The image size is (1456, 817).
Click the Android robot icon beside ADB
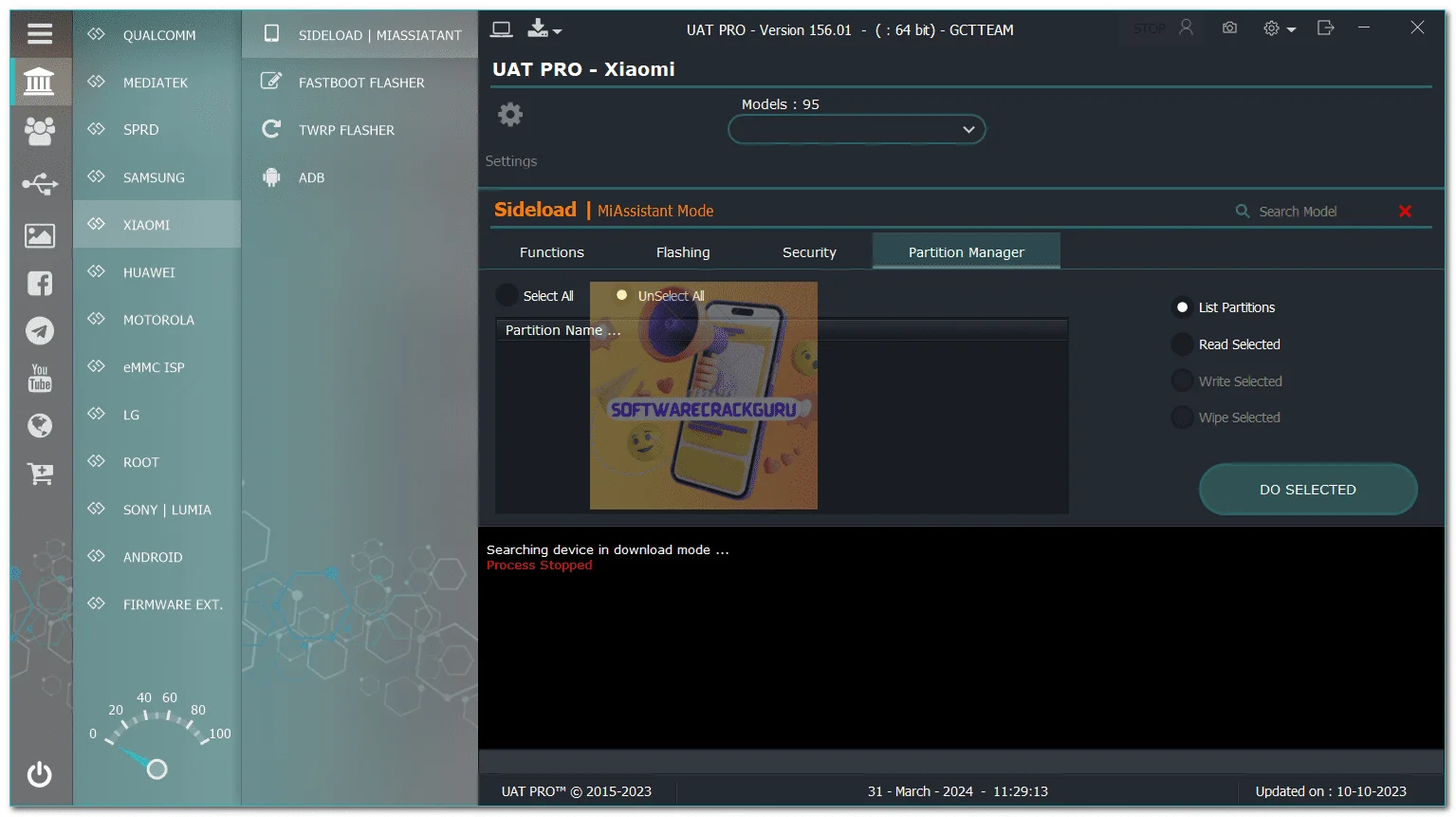pyautogui.click(x=271, y=176)
